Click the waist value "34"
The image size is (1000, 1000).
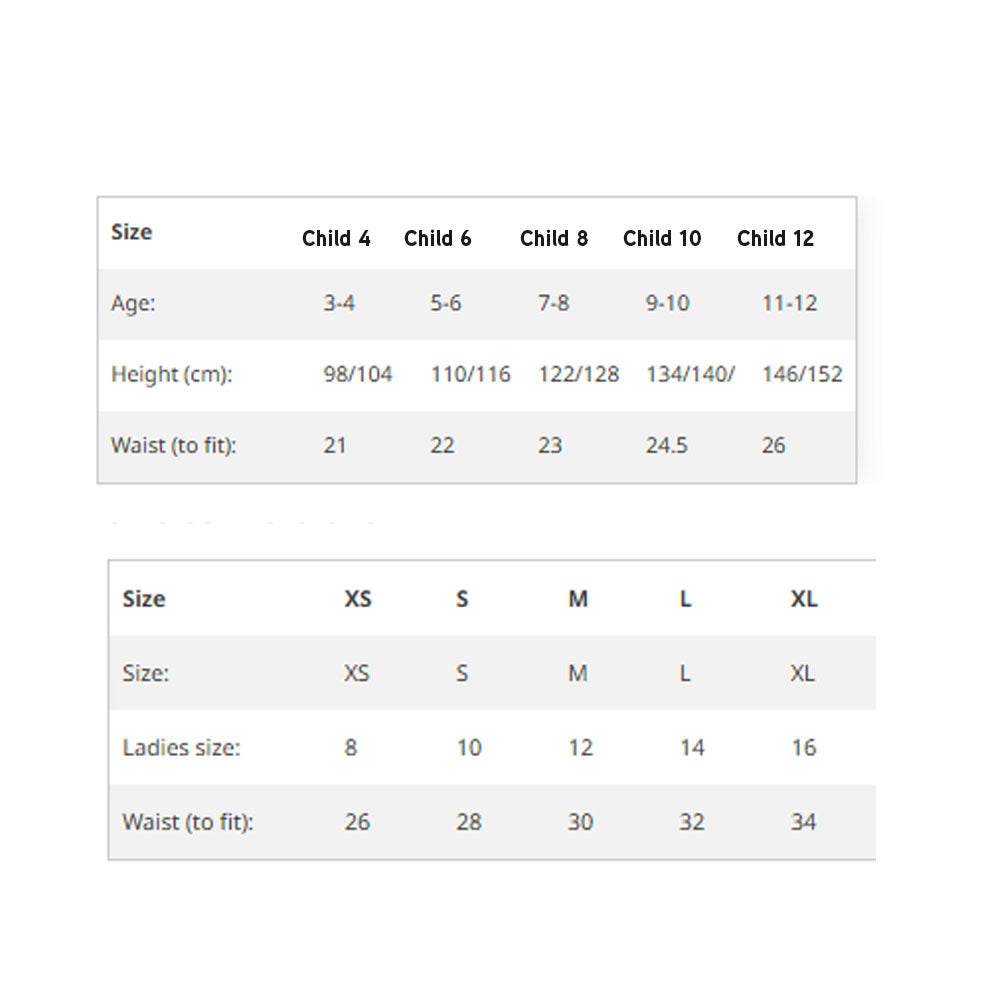804,822
